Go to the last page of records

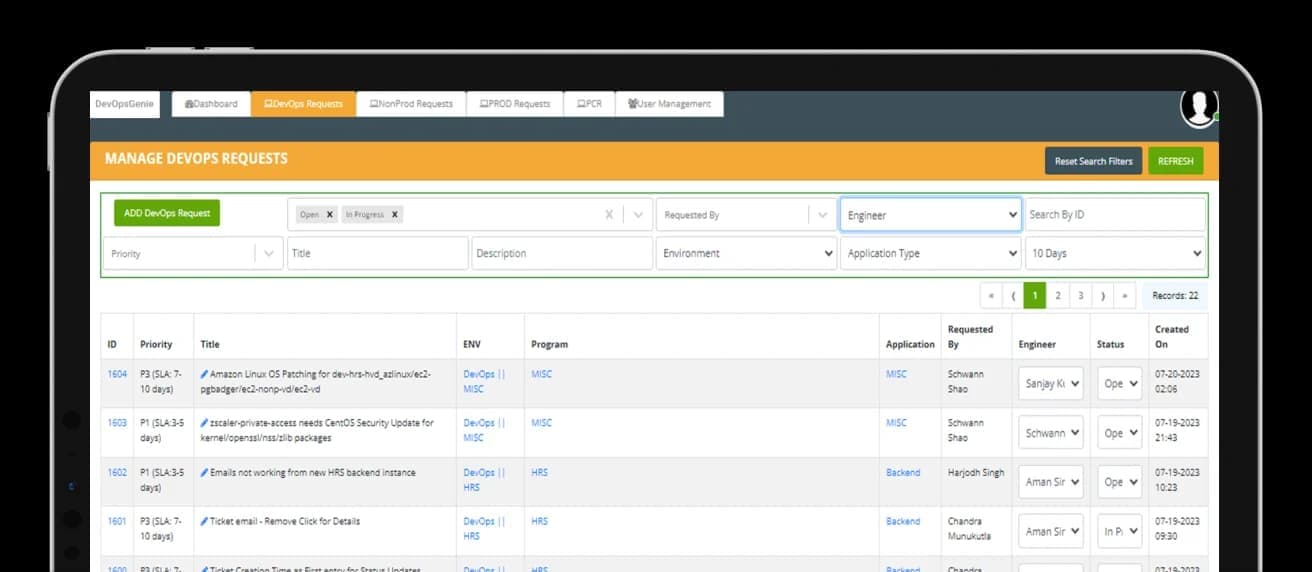click(x=1125, y=296)
